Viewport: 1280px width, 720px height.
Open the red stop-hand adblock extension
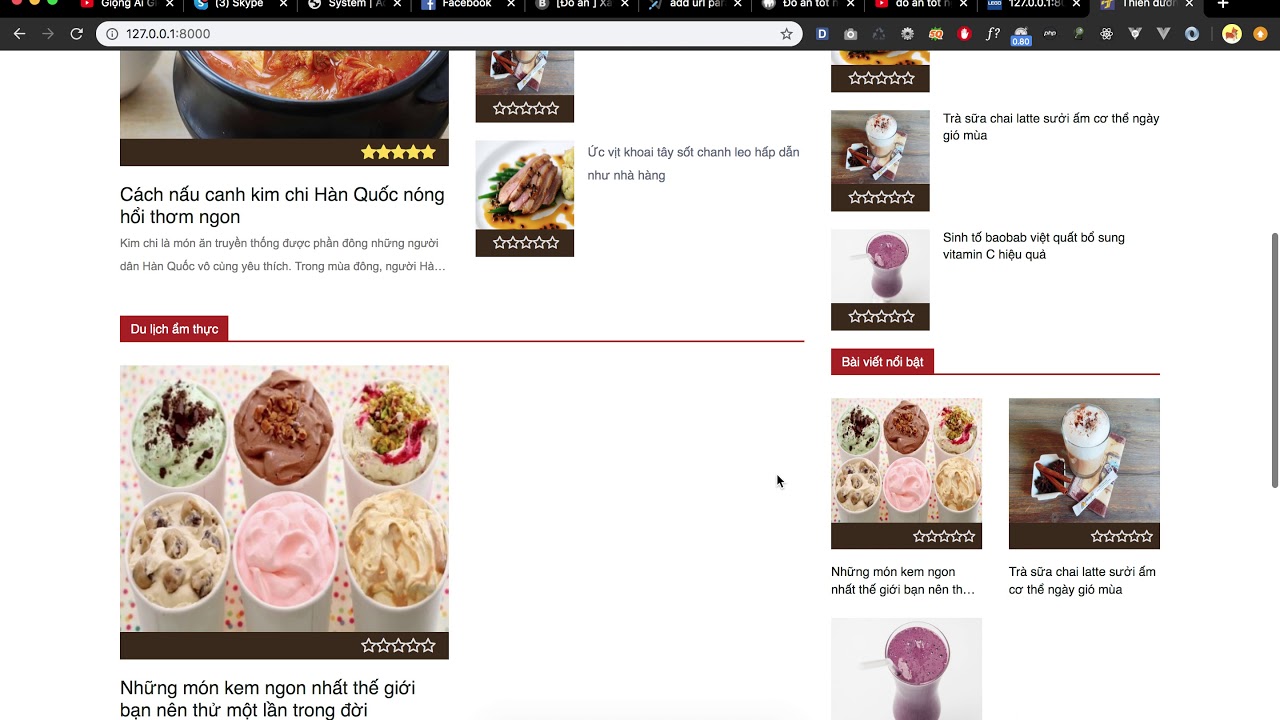tap(964, 34)
